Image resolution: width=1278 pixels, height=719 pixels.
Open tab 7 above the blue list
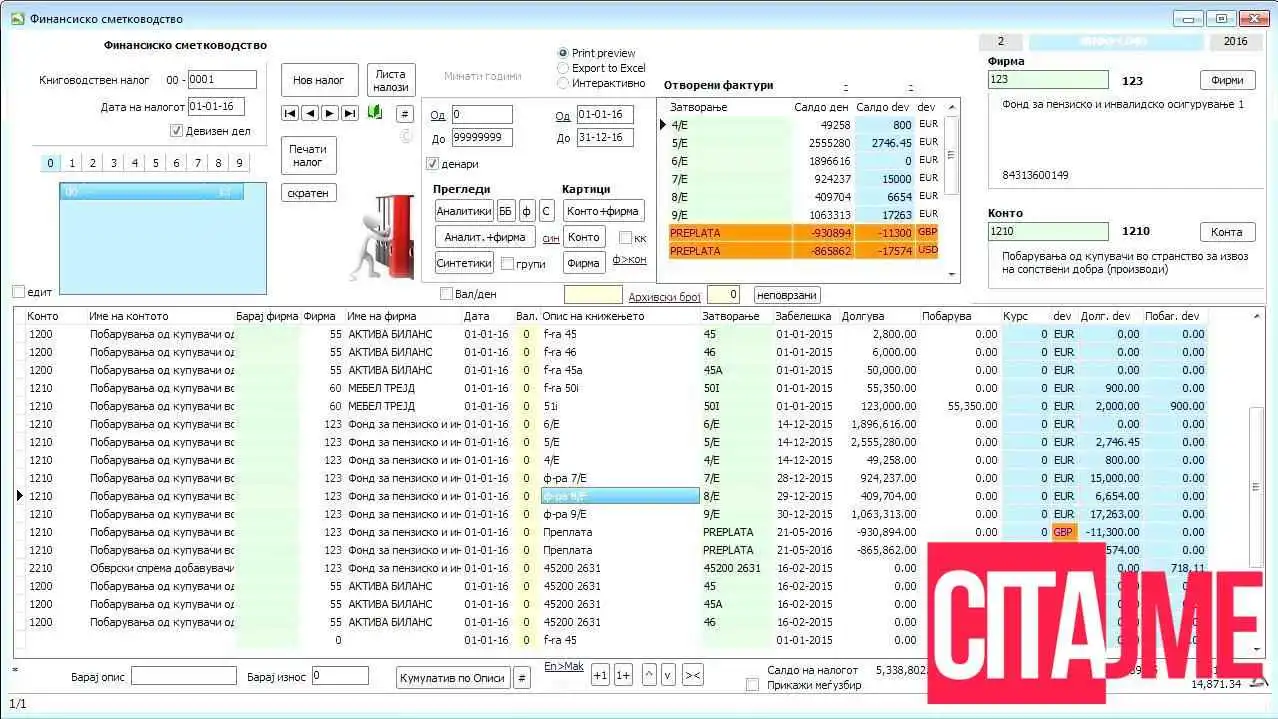pyautogui.click(x=197, y=163)
